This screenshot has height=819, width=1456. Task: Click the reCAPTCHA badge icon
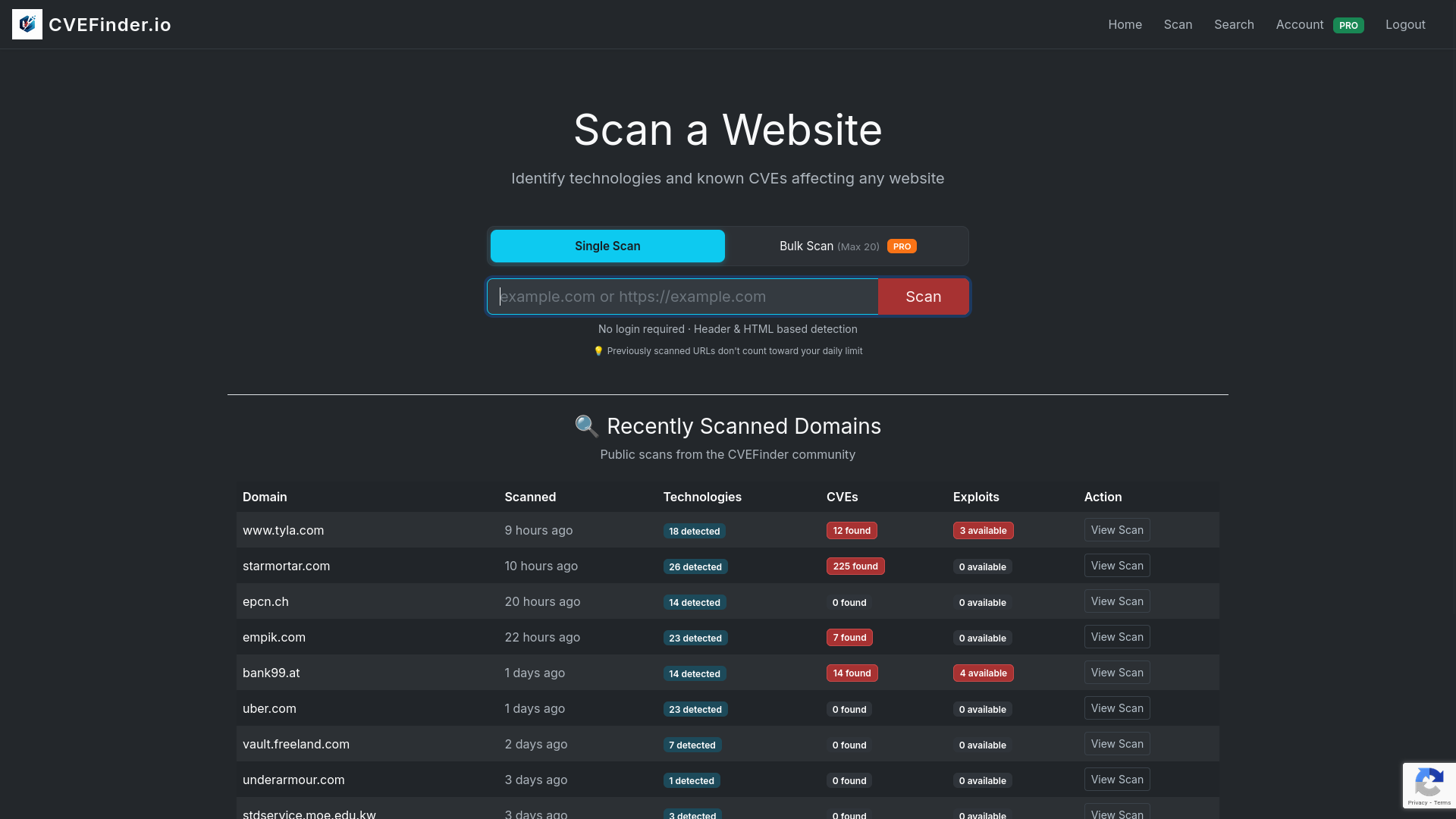[x=1429, y=783]
